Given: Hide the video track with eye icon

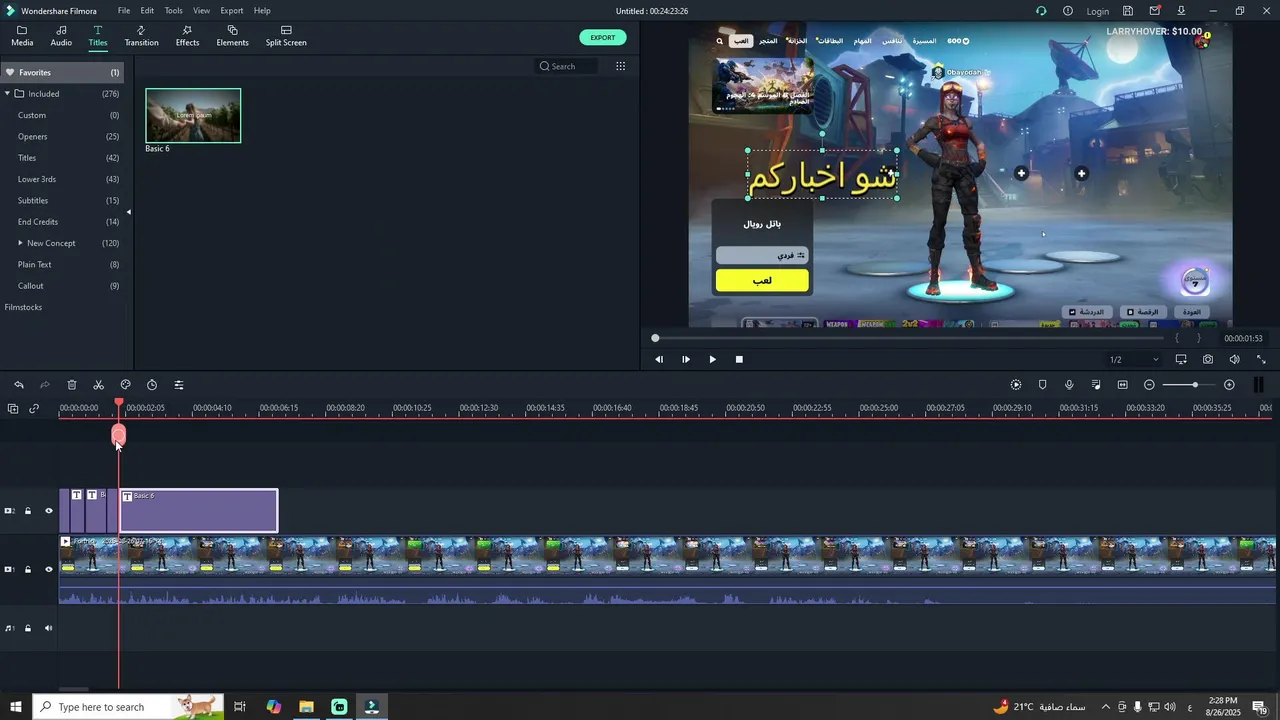Looking at the screenshot, I should click(x=48, y=569).
